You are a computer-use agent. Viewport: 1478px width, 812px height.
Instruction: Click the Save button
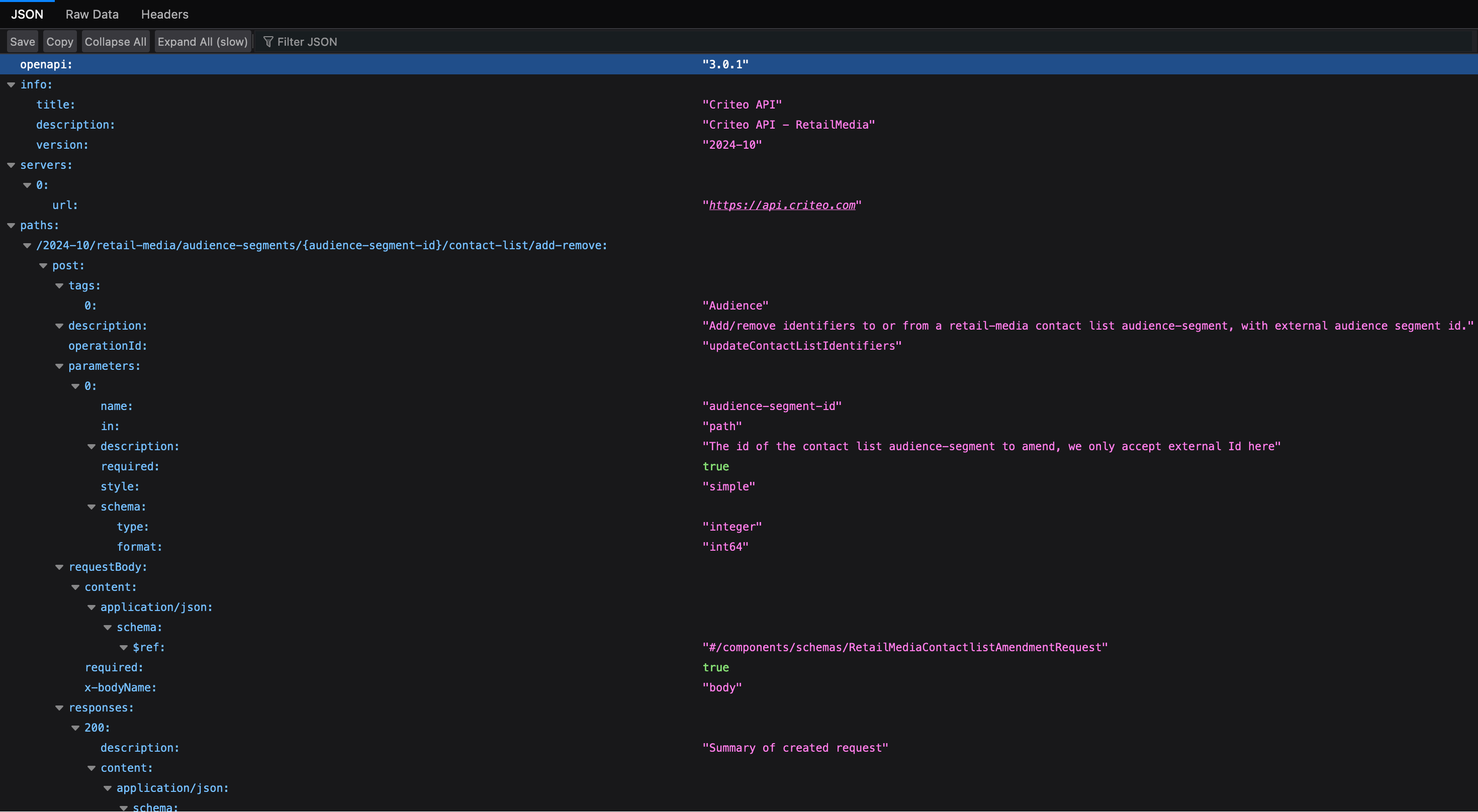pos(21,41)
